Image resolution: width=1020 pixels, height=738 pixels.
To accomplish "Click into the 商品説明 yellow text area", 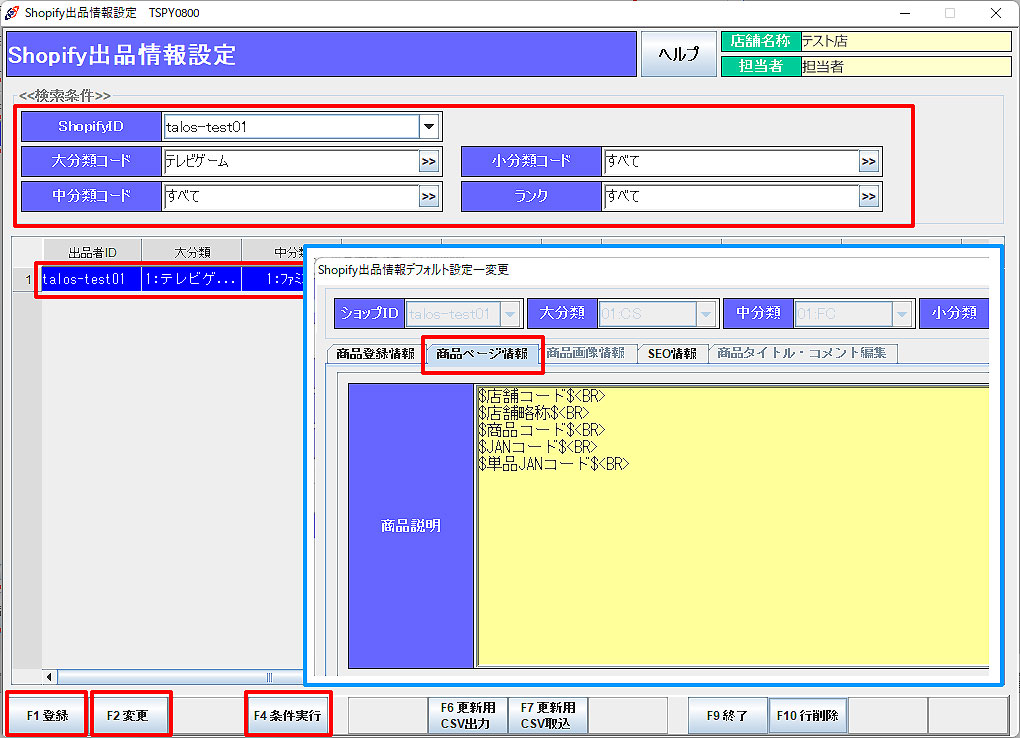I will point(732,560).
